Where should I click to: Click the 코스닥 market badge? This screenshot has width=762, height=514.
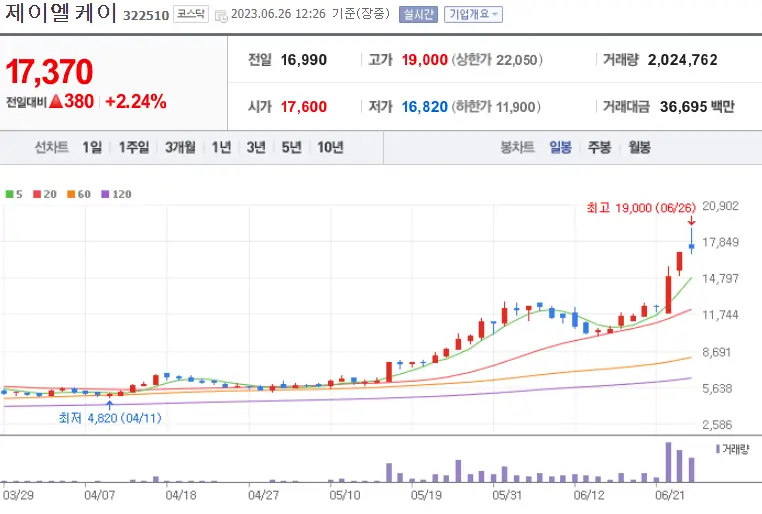(x=191, y=14)
